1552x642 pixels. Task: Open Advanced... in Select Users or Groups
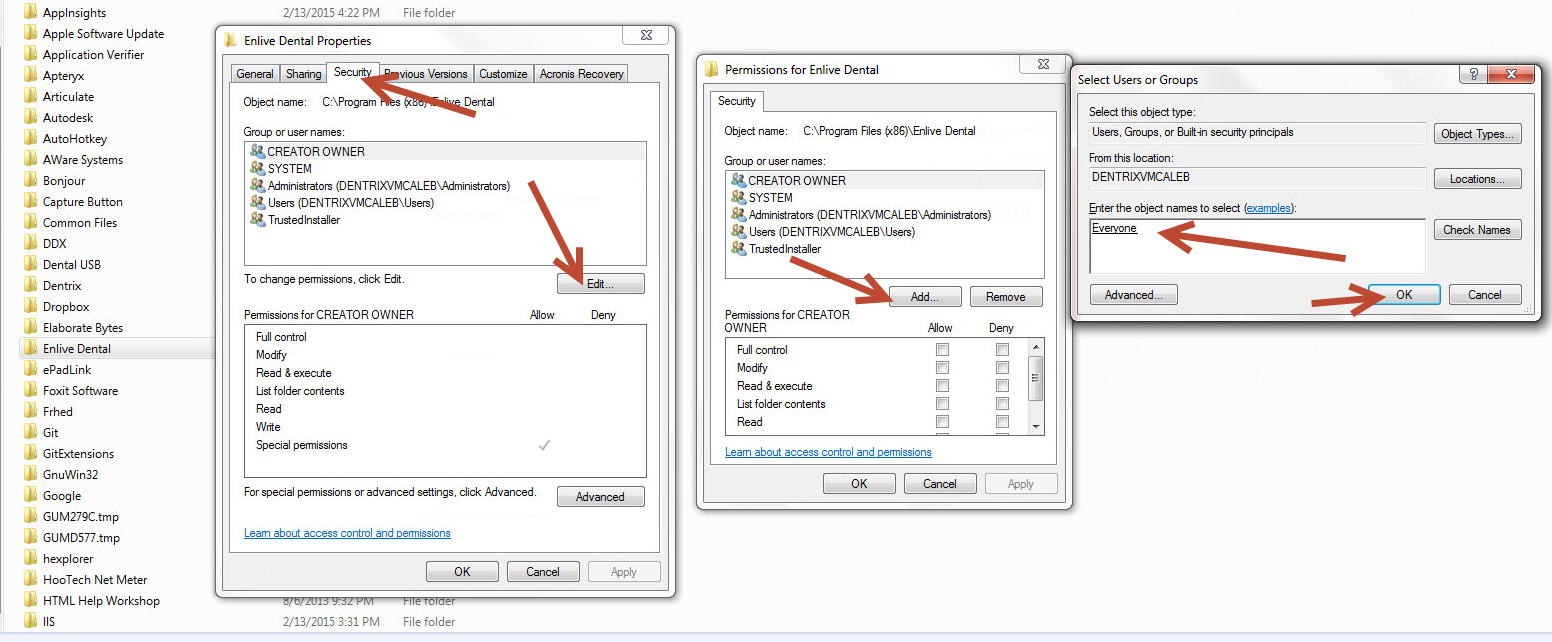[1134, 295]
